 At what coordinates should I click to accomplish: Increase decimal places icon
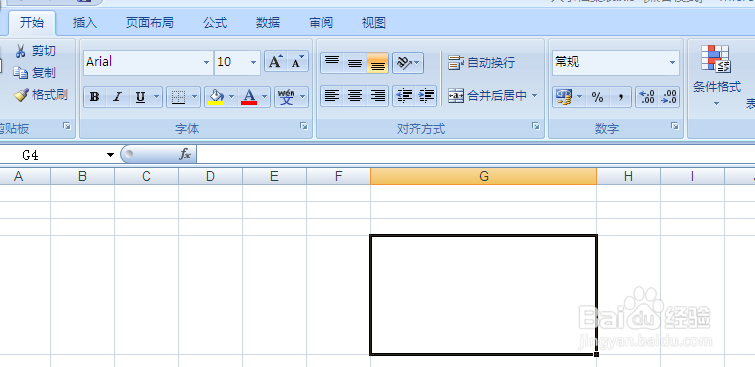tap(647, 97)
